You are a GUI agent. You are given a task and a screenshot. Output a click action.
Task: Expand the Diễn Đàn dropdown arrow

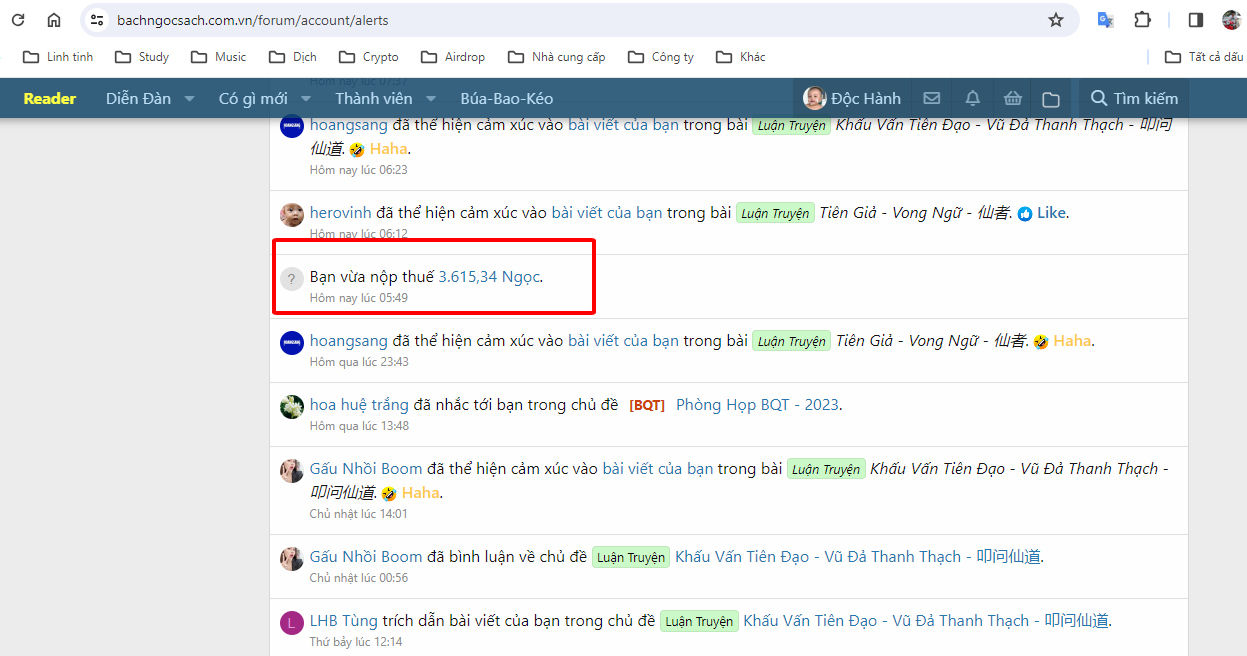(x=189, y=99)
